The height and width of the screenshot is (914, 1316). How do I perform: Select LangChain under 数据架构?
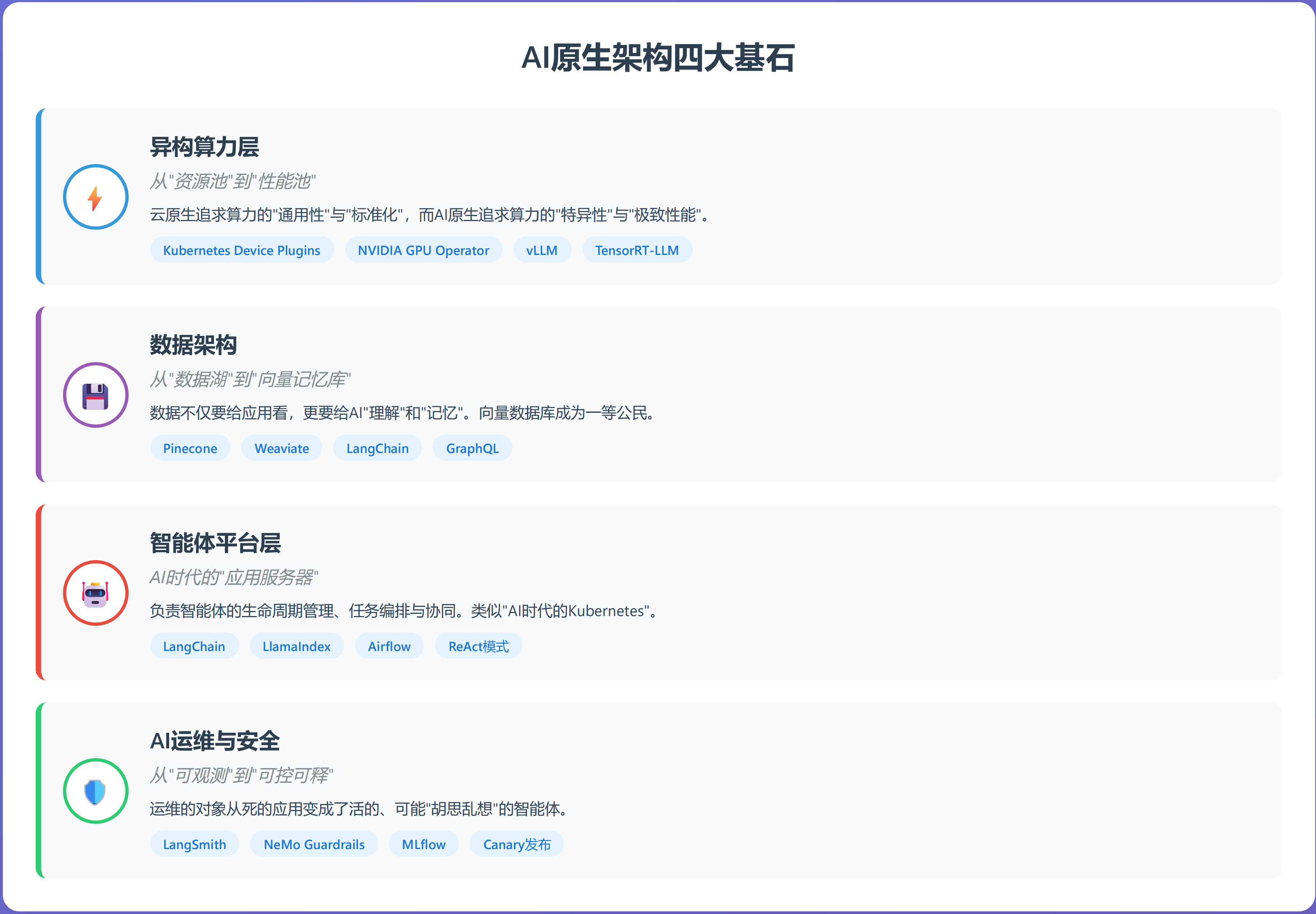pos(377,448)
